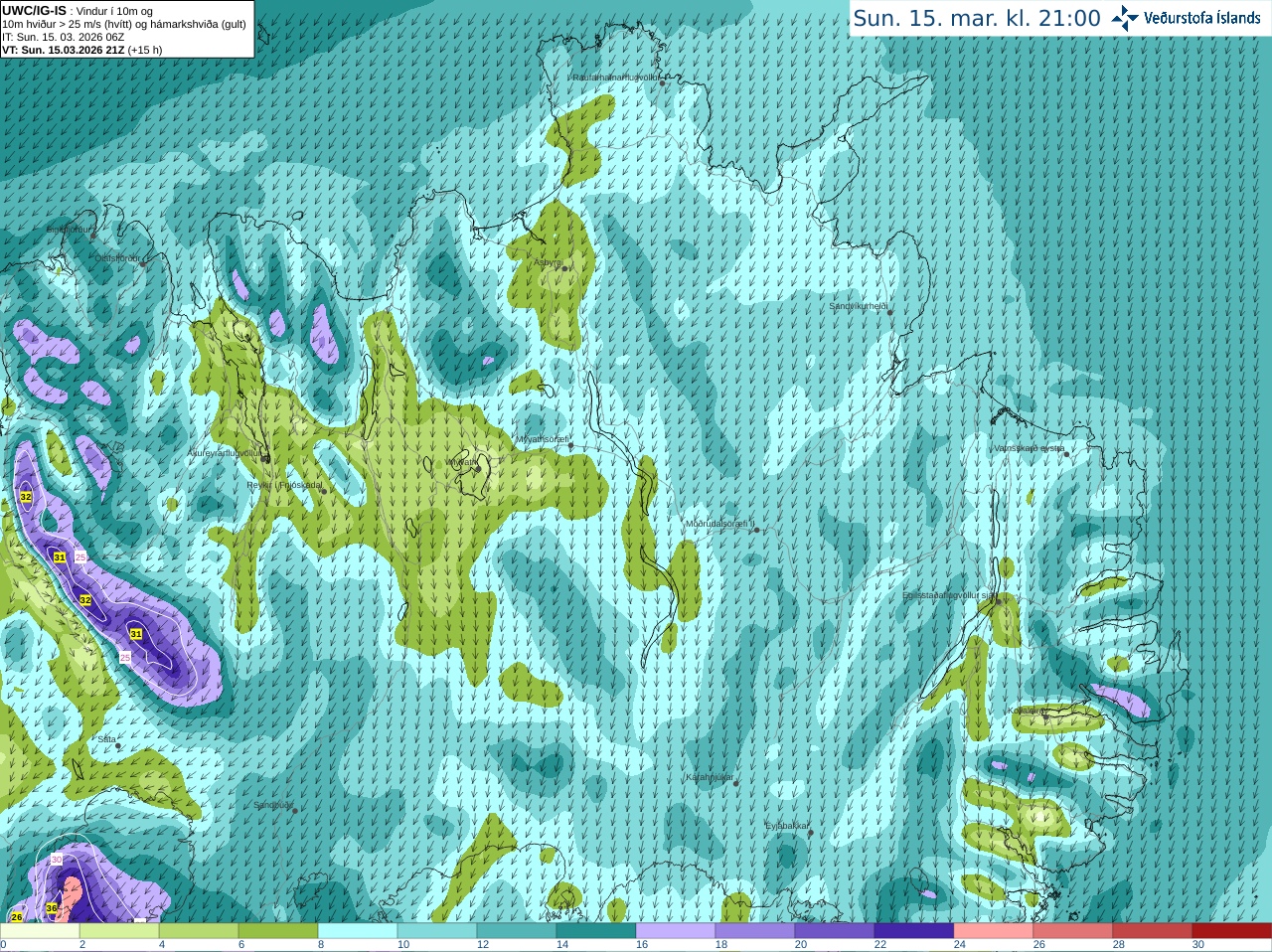
Task: Select the Kollaleira station label
Action: pyautogui.click(x=1028, y=711)
